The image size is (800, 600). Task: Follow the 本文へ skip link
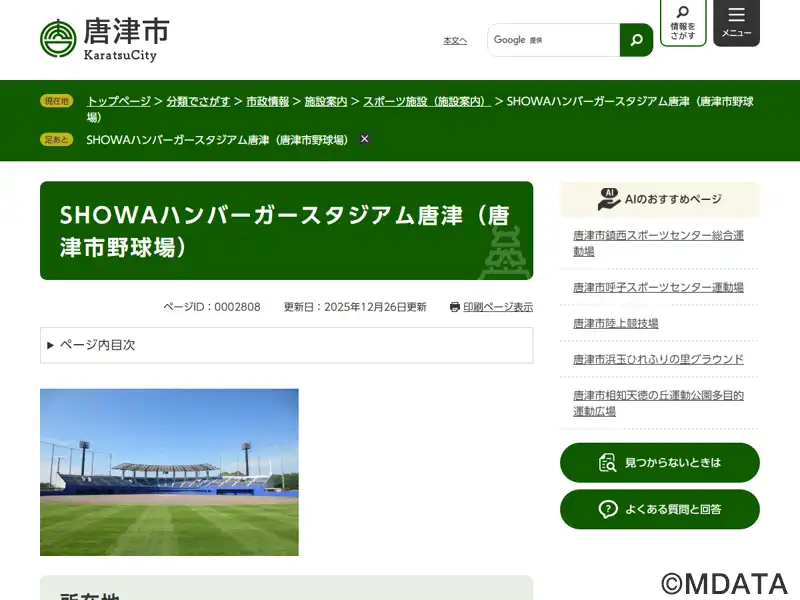455,41
